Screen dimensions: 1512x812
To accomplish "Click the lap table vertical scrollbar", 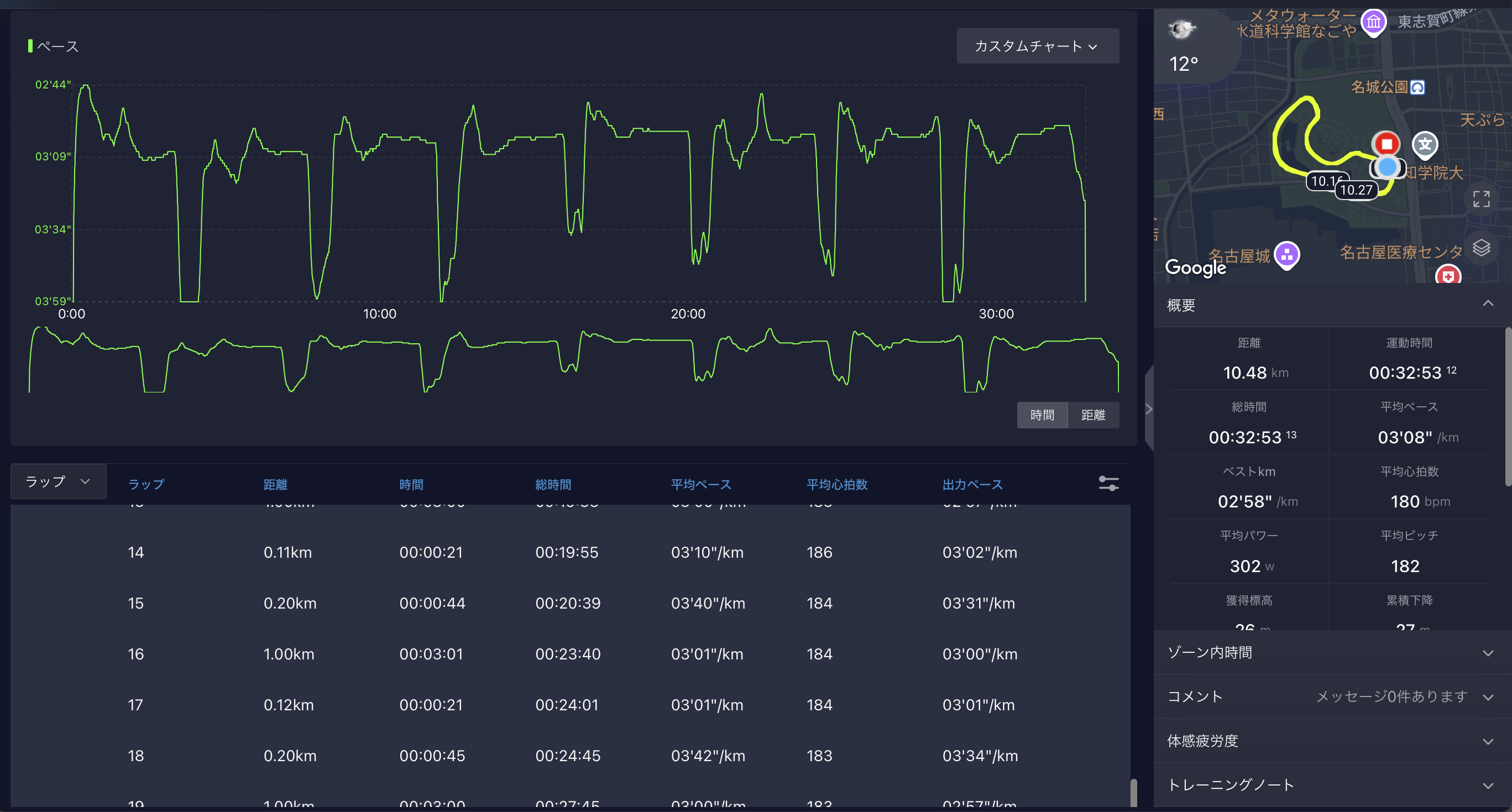I will click(1133, 792).
